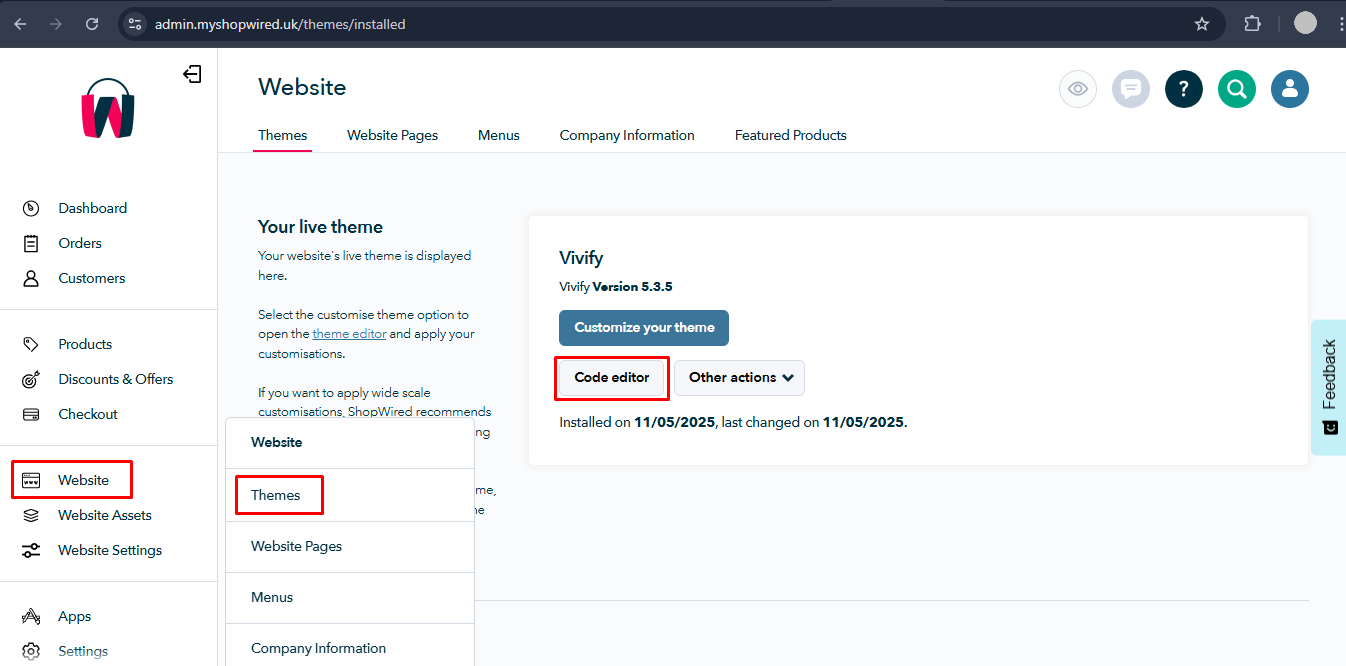Click the Checkout card icon
The width and height of the screenshot is (1346, 666).
tap(30, 414)
